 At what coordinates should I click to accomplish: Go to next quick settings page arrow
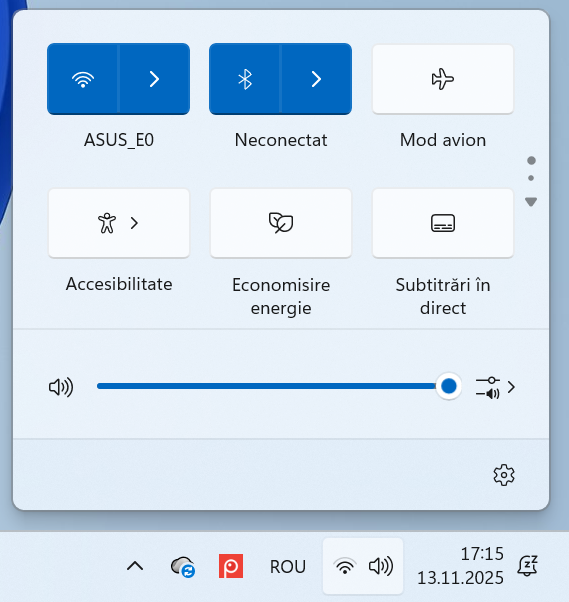click(531, 202)
